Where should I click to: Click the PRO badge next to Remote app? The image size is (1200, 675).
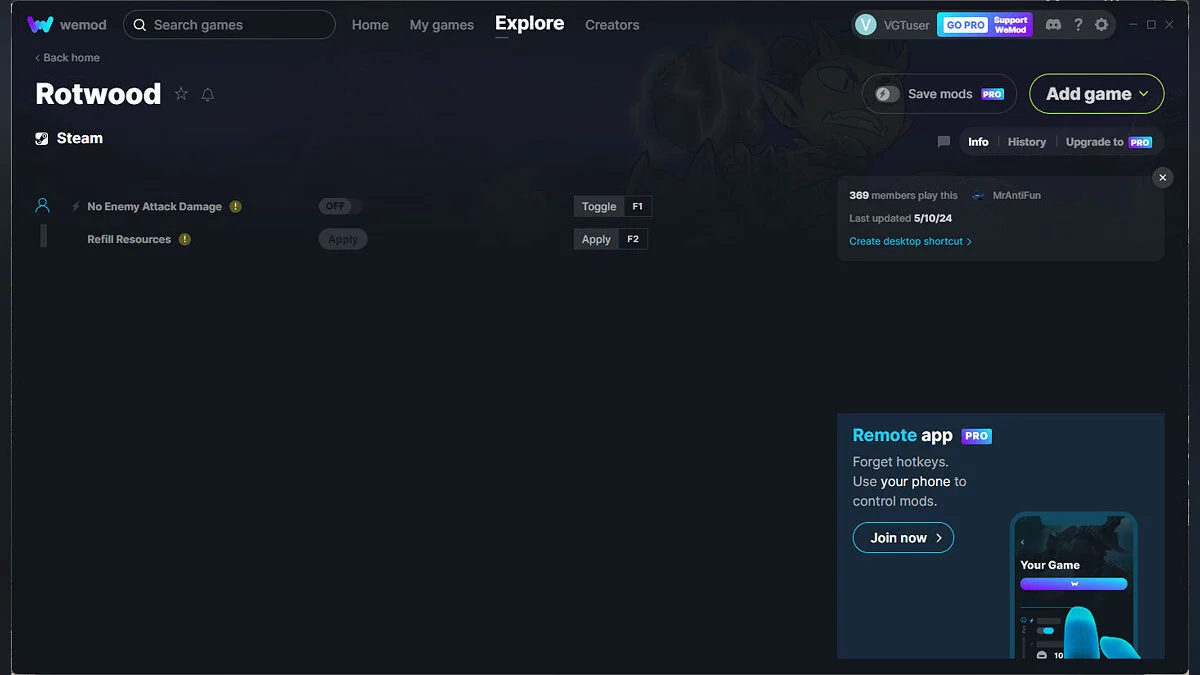pos(977,436)
